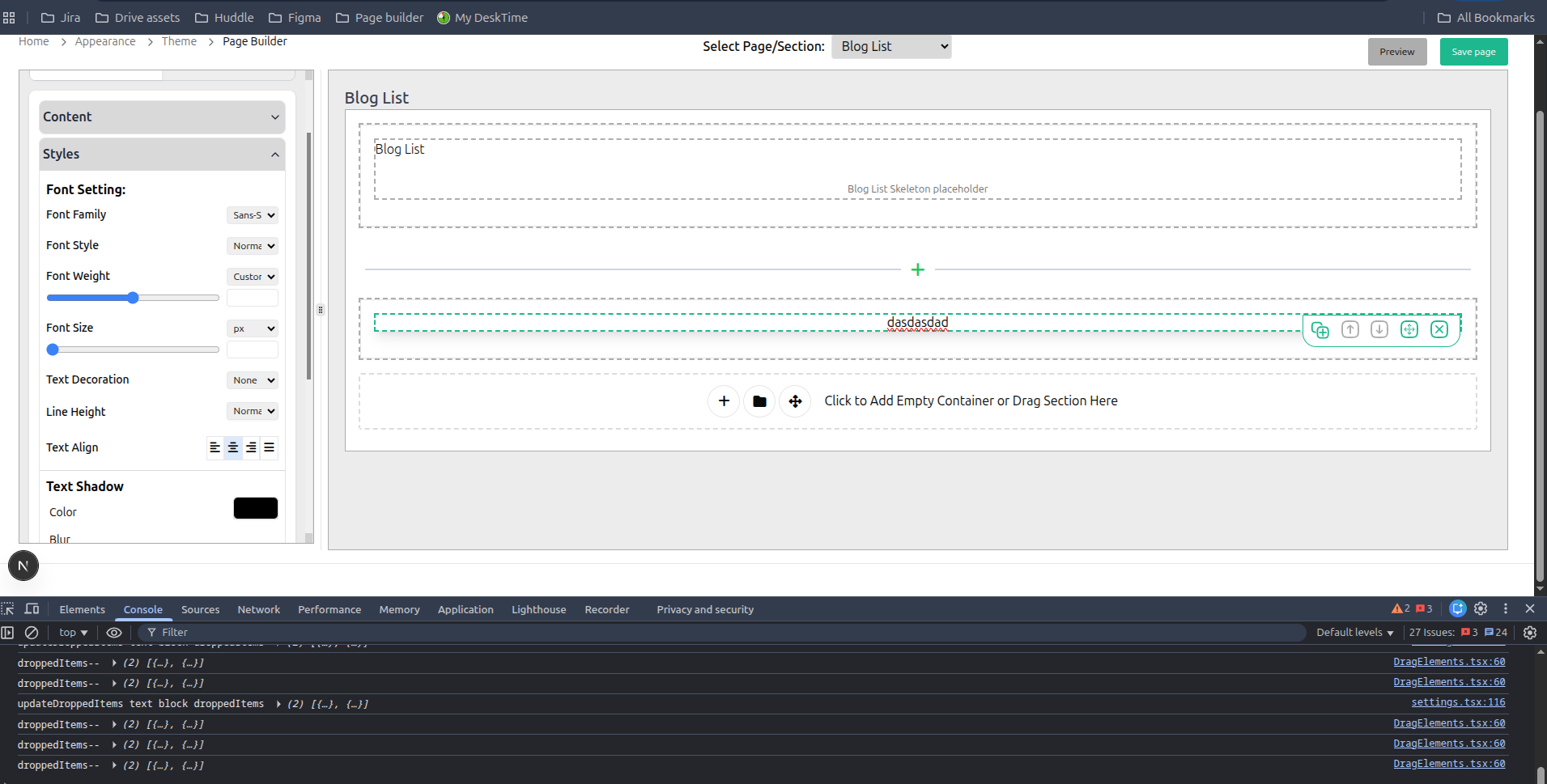The width and height of the screenshot is (1547, 784).
Task: Collapse the Styles accordion
Action: pos(162,155)
